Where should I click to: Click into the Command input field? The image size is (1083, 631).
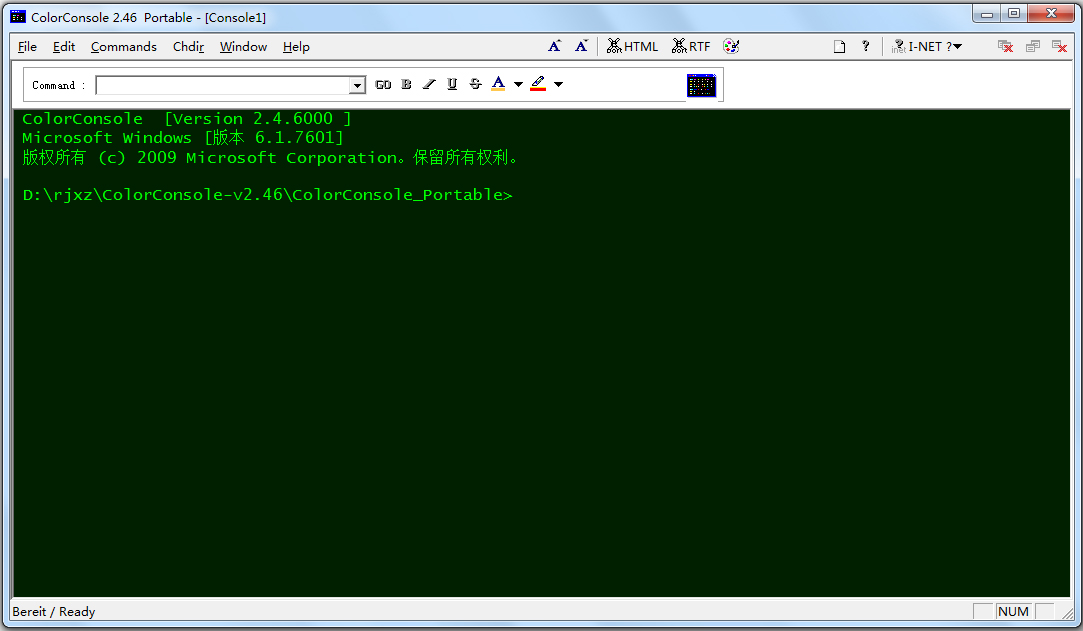click(x=222, y=85)
